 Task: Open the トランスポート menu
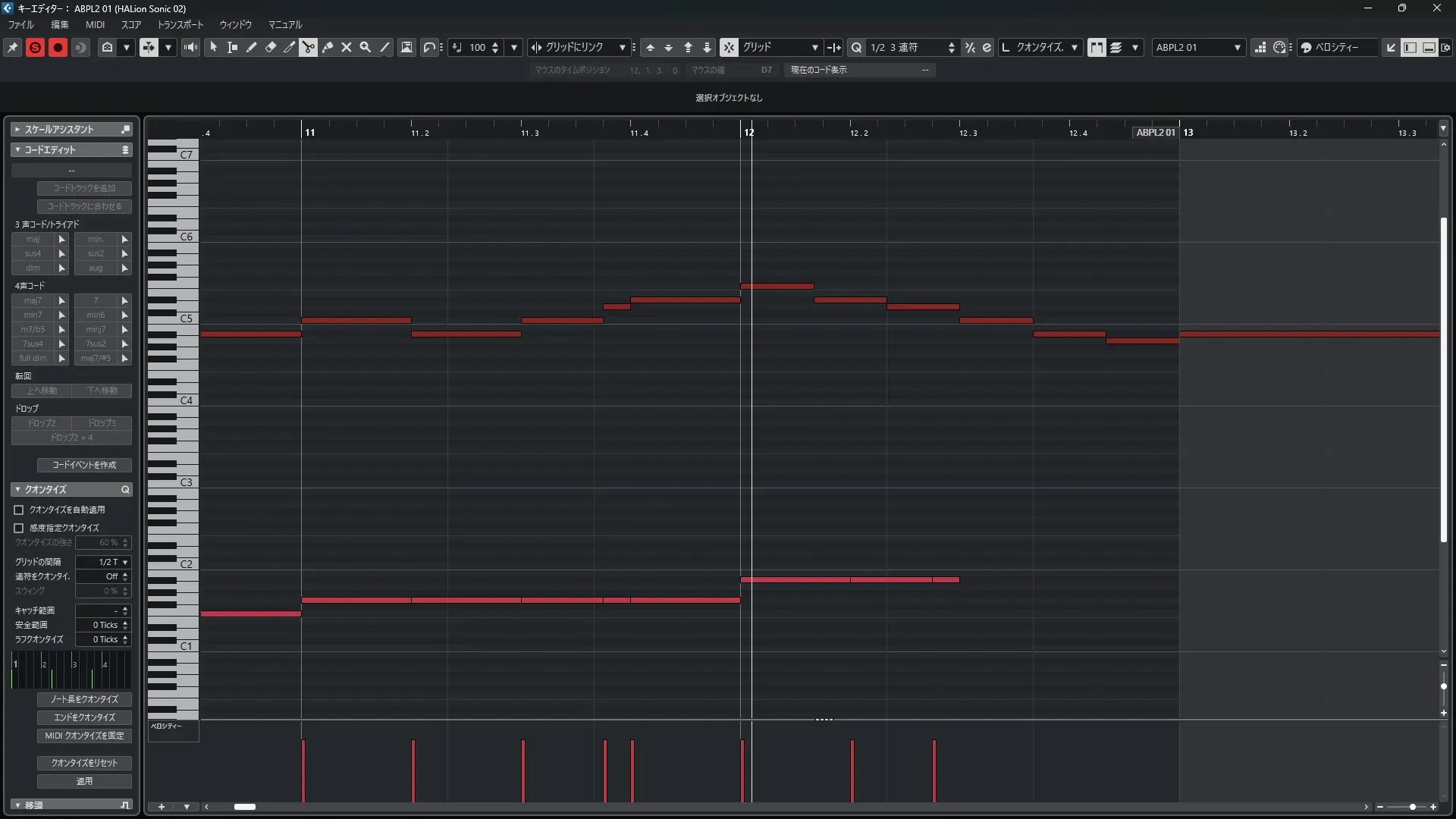click(180, 25)
